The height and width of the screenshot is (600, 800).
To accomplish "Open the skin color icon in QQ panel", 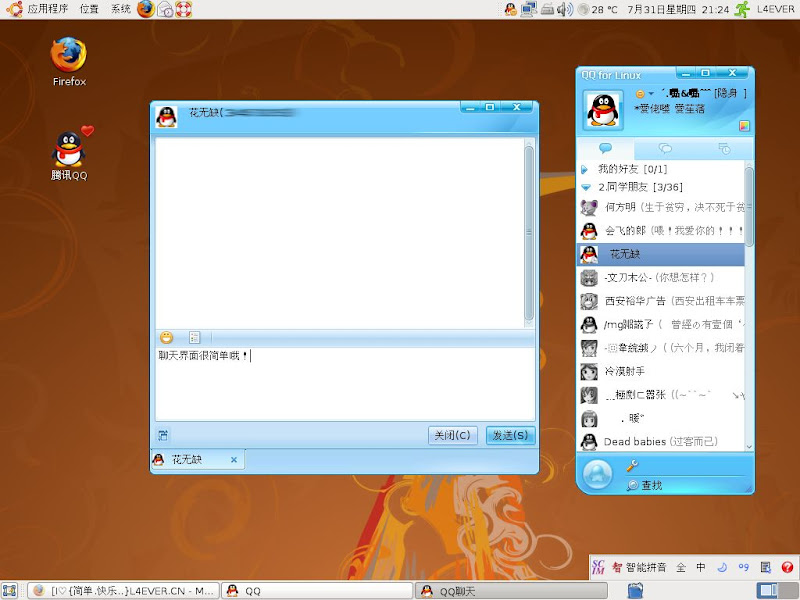I will [744, 126].
